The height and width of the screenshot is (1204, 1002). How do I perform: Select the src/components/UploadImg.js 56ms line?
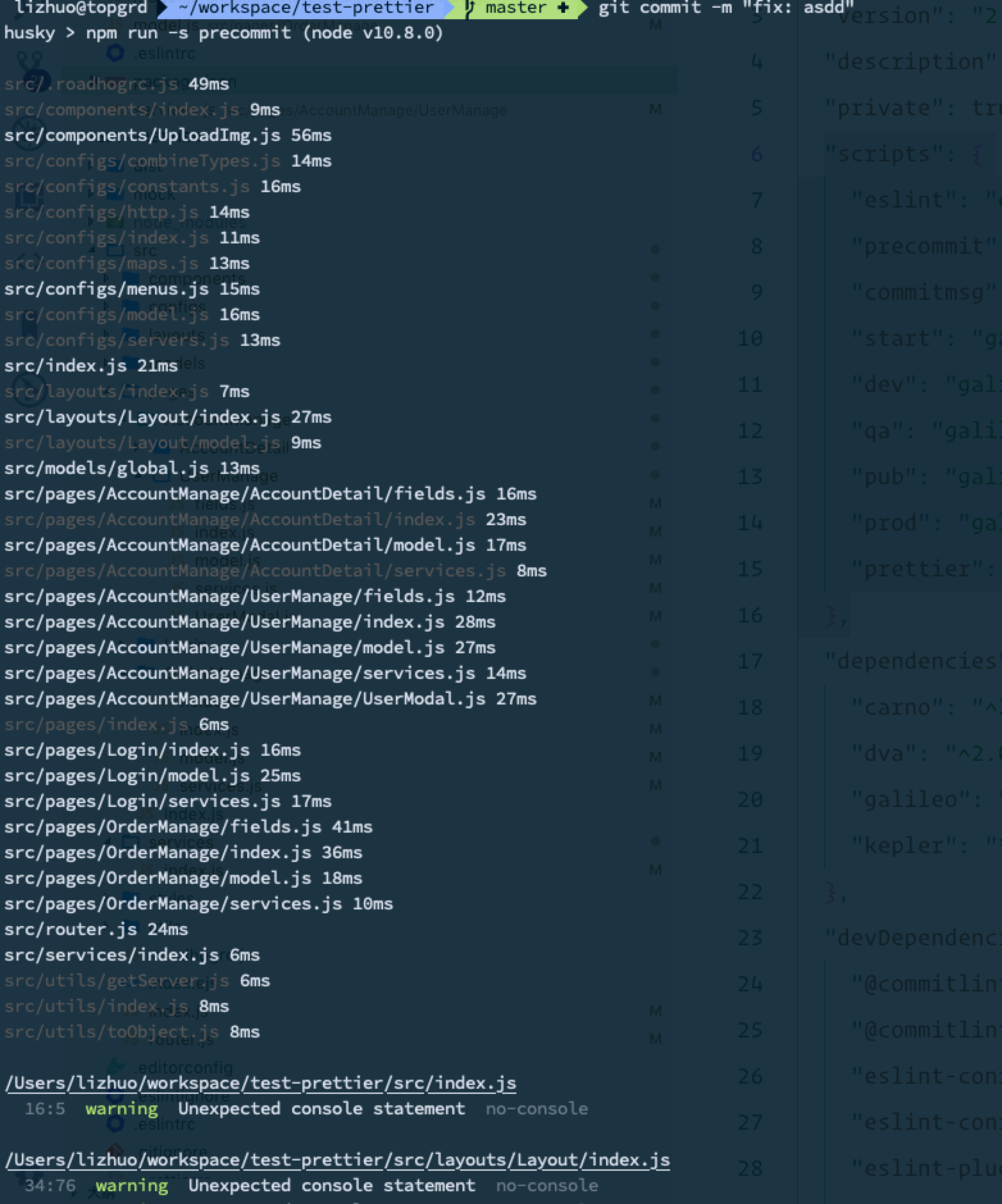[168, 135]
